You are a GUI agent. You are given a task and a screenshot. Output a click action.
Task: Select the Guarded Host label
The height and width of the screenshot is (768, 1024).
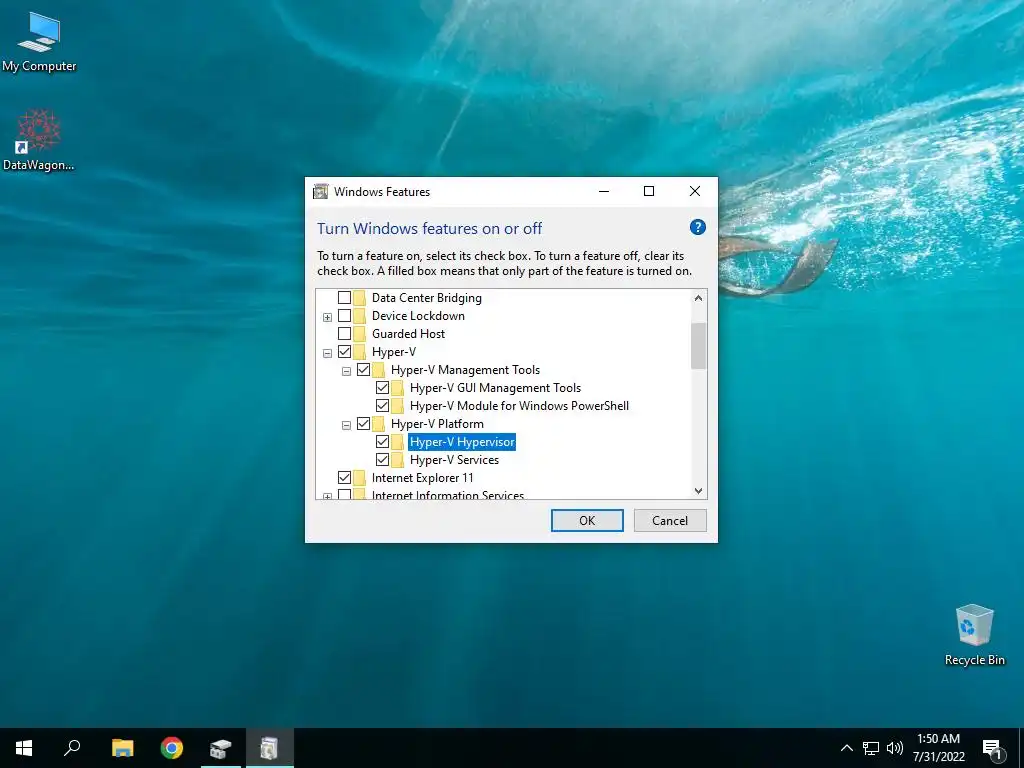tap(408, 334)
